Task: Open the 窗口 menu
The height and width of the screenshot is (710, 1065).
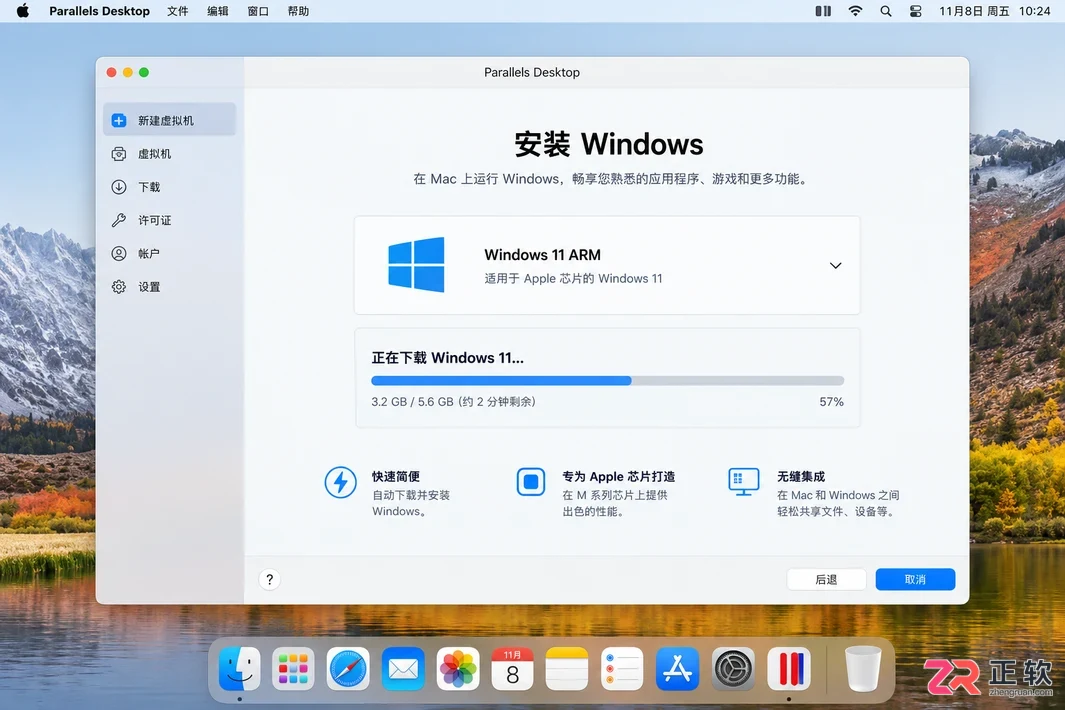Action: point(258,11)
